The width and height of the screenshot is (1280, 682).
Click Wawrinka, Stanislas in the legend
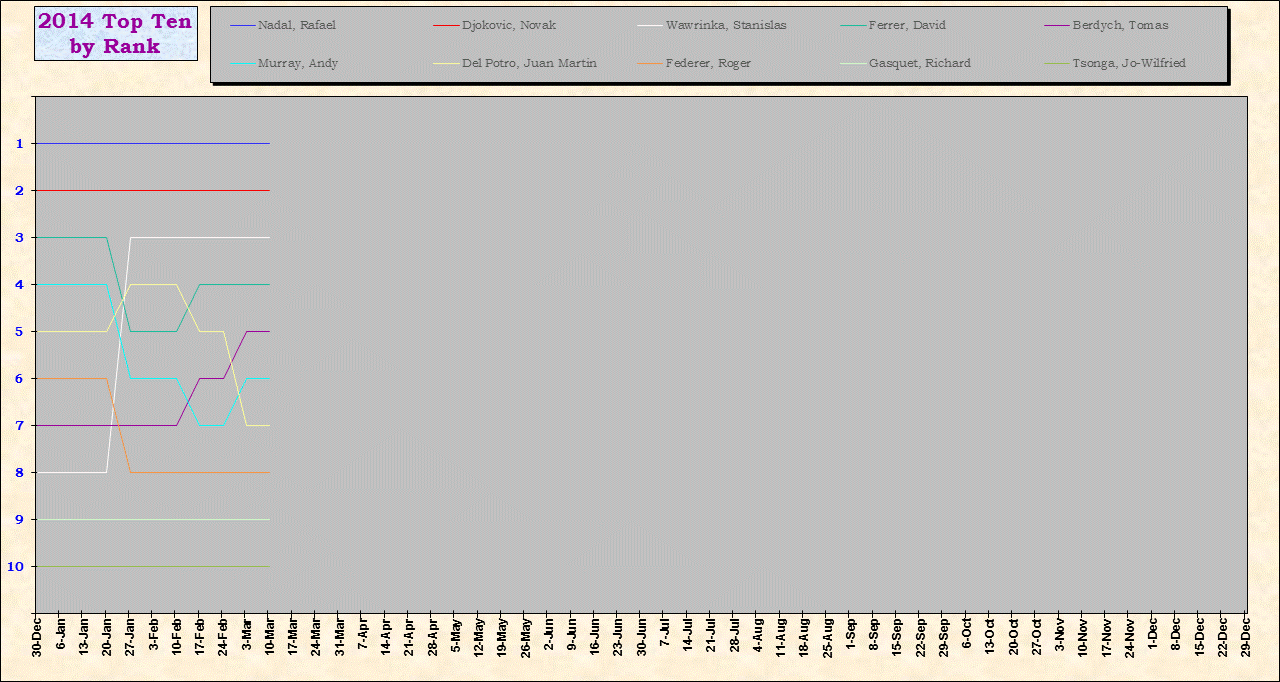[725, 25]
